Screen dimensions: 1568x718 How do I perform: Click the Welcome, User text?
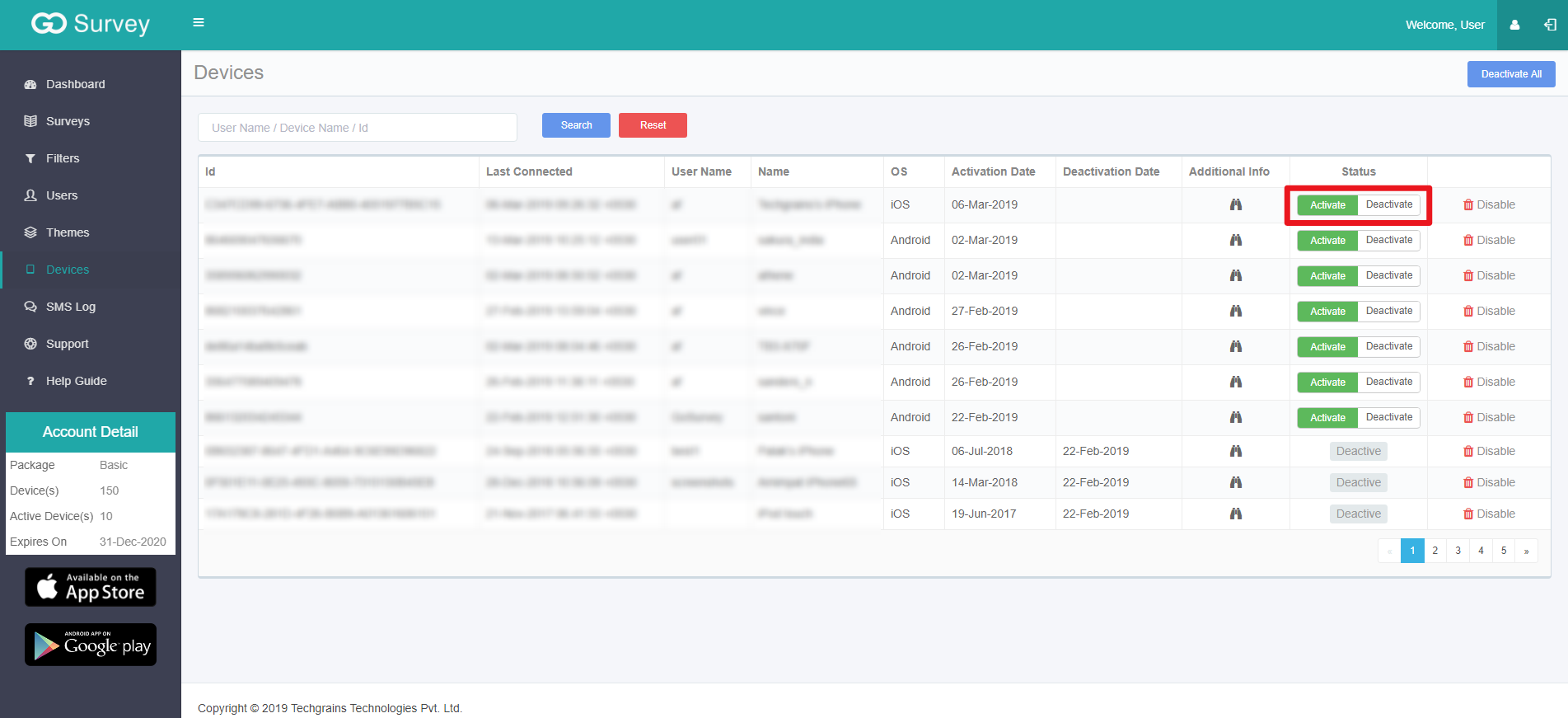tap(1444, 25)
